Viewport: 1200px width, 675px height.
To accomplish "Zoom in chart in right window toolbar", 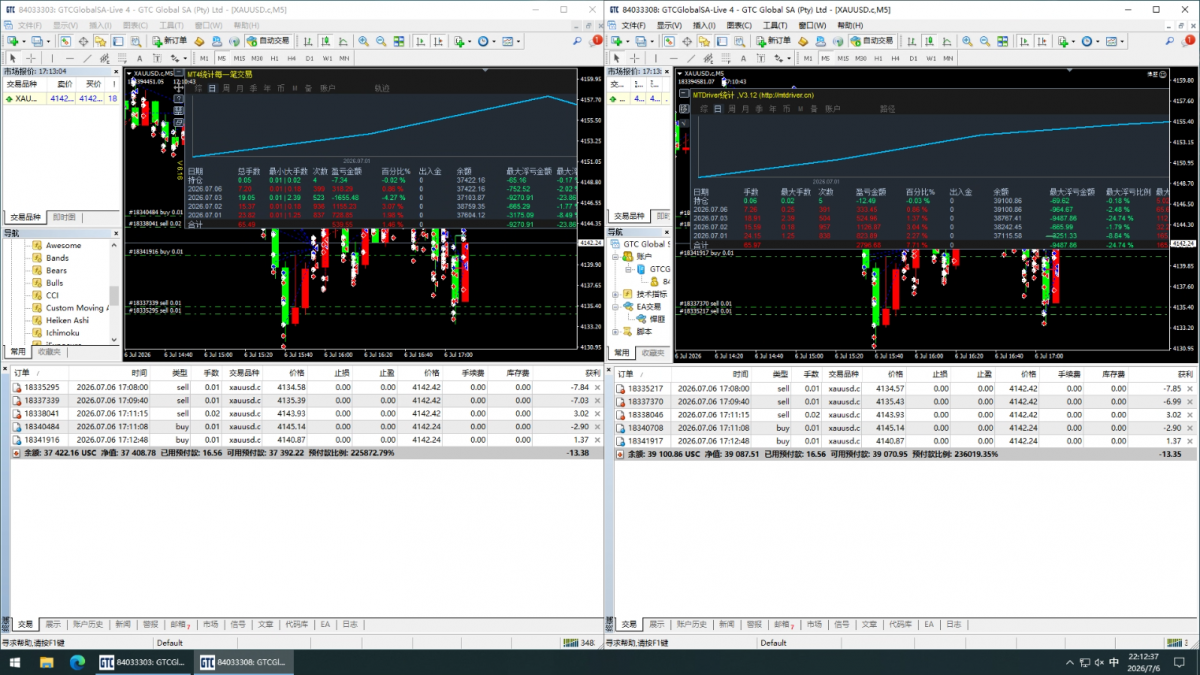I will pyautogui.click(x=967, y=41).
